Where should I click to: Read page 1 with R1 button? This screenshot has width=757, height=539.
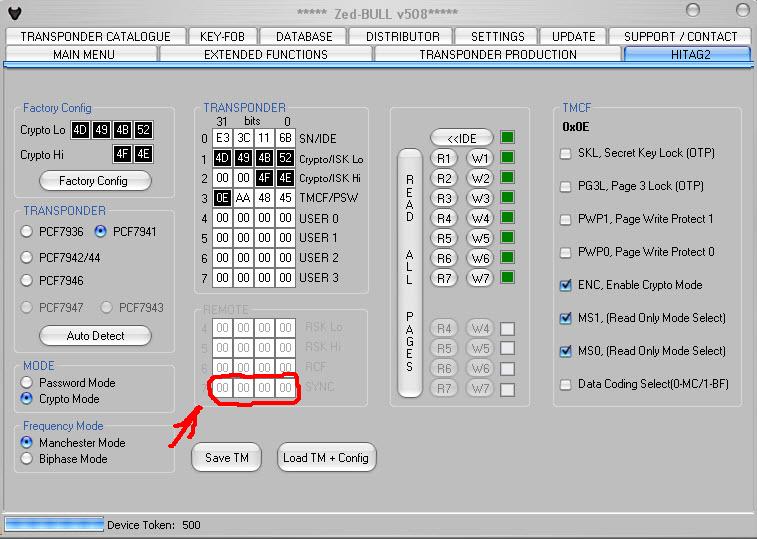[444, 158]
